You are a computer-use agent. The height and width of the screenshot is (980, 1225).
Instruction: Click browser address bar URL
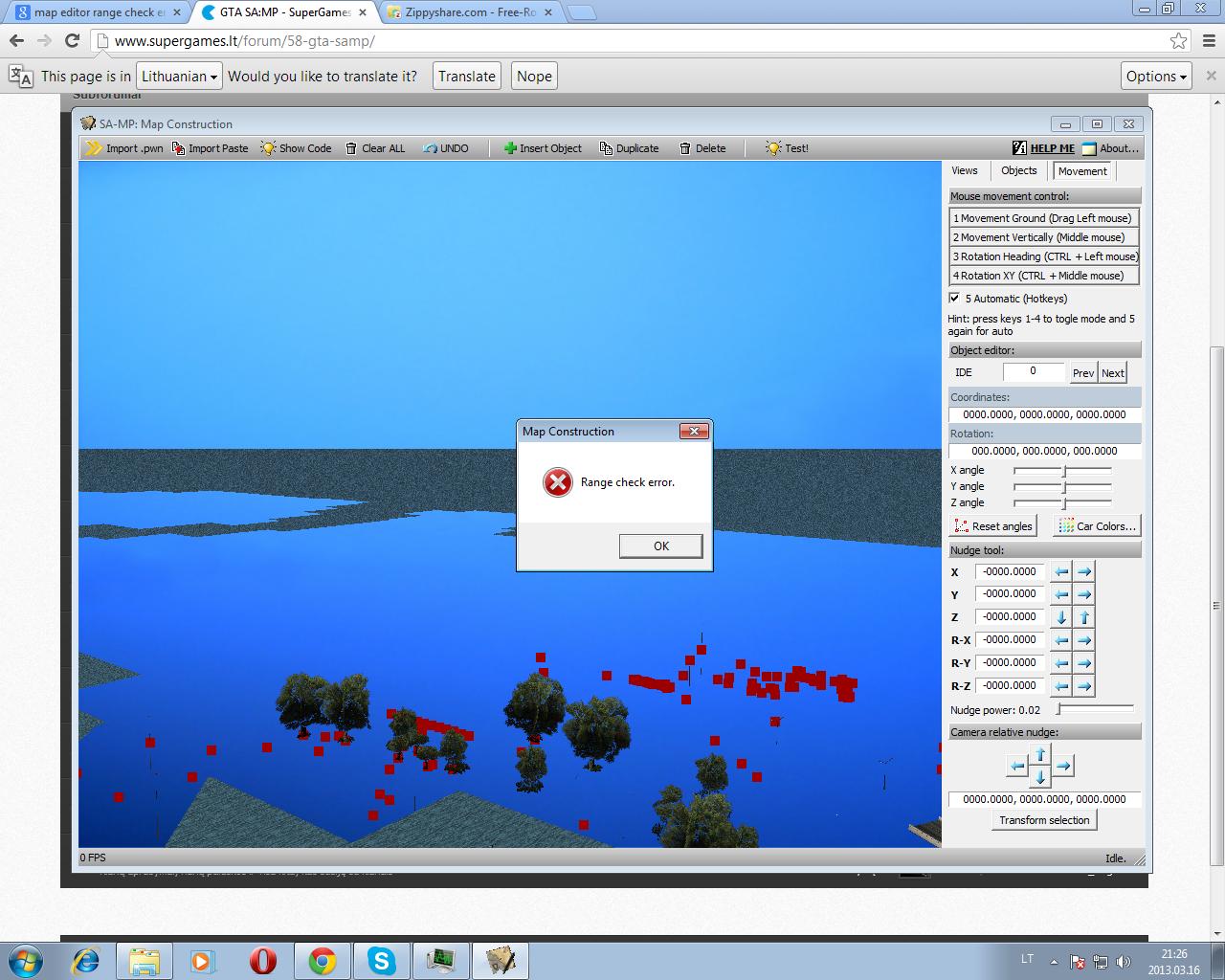pyautogui.click(x=244, y=41)
